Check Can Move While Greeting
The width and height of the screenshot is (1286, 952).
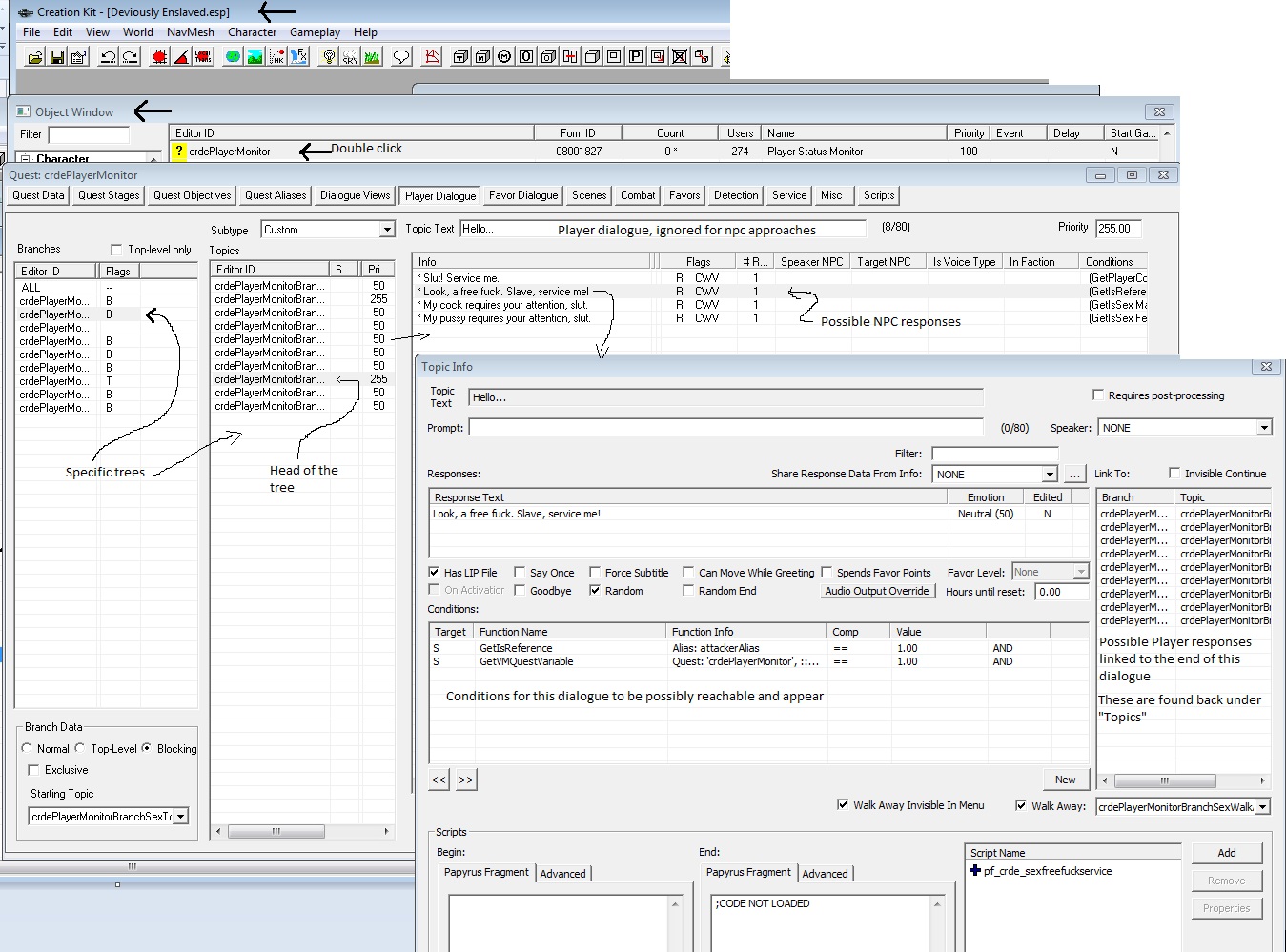click(x=688, y=573)
